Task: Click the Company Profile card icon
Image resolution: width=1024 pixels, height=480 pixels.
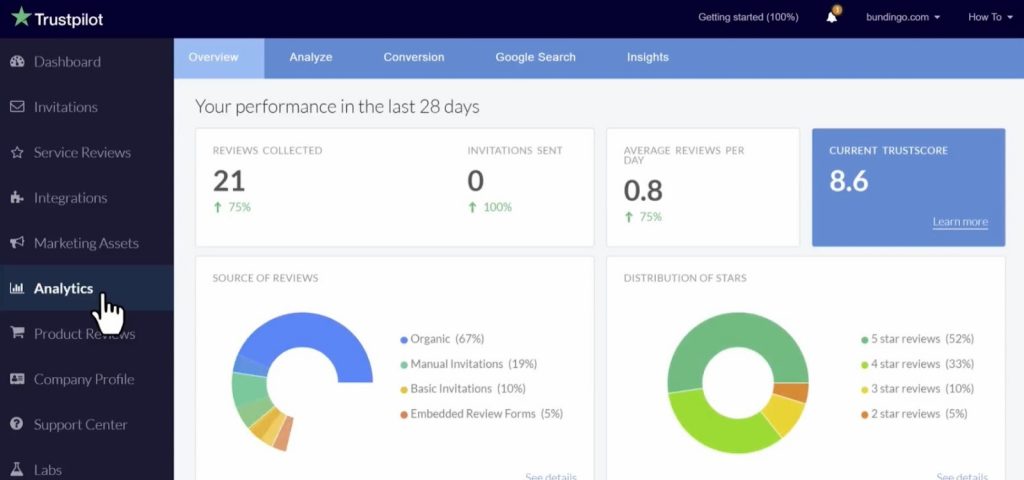Action: 17,379
